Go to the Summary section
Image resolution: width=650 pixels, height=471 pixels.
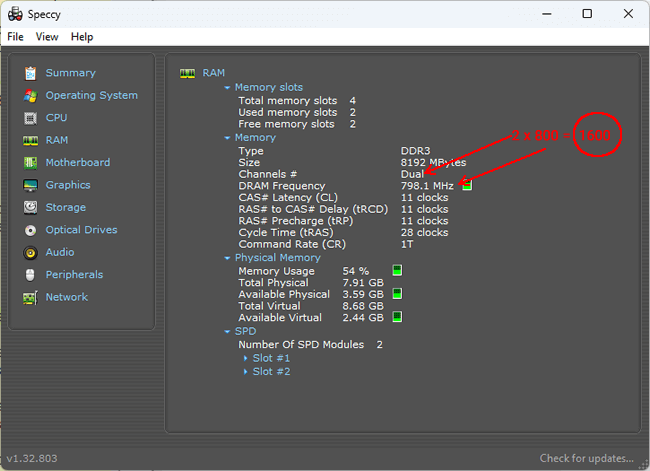(x=70, y=73)
